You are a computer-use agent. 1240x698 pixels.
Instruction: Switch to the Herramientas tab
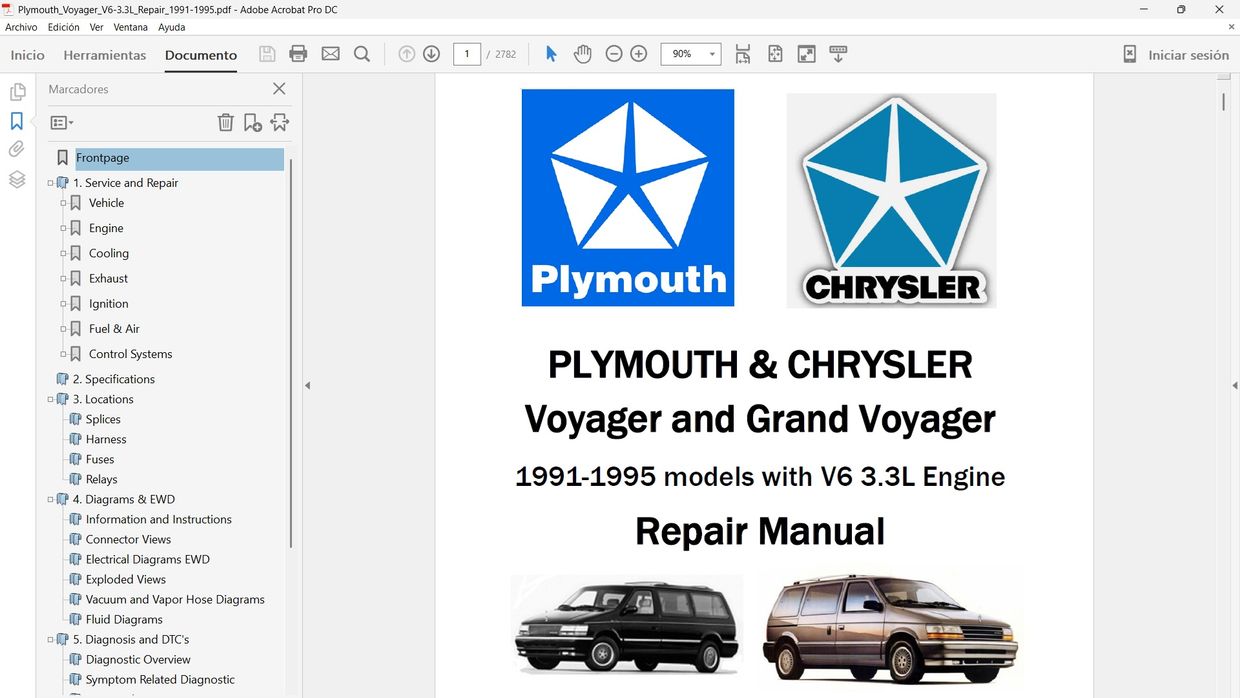(105, 55)
